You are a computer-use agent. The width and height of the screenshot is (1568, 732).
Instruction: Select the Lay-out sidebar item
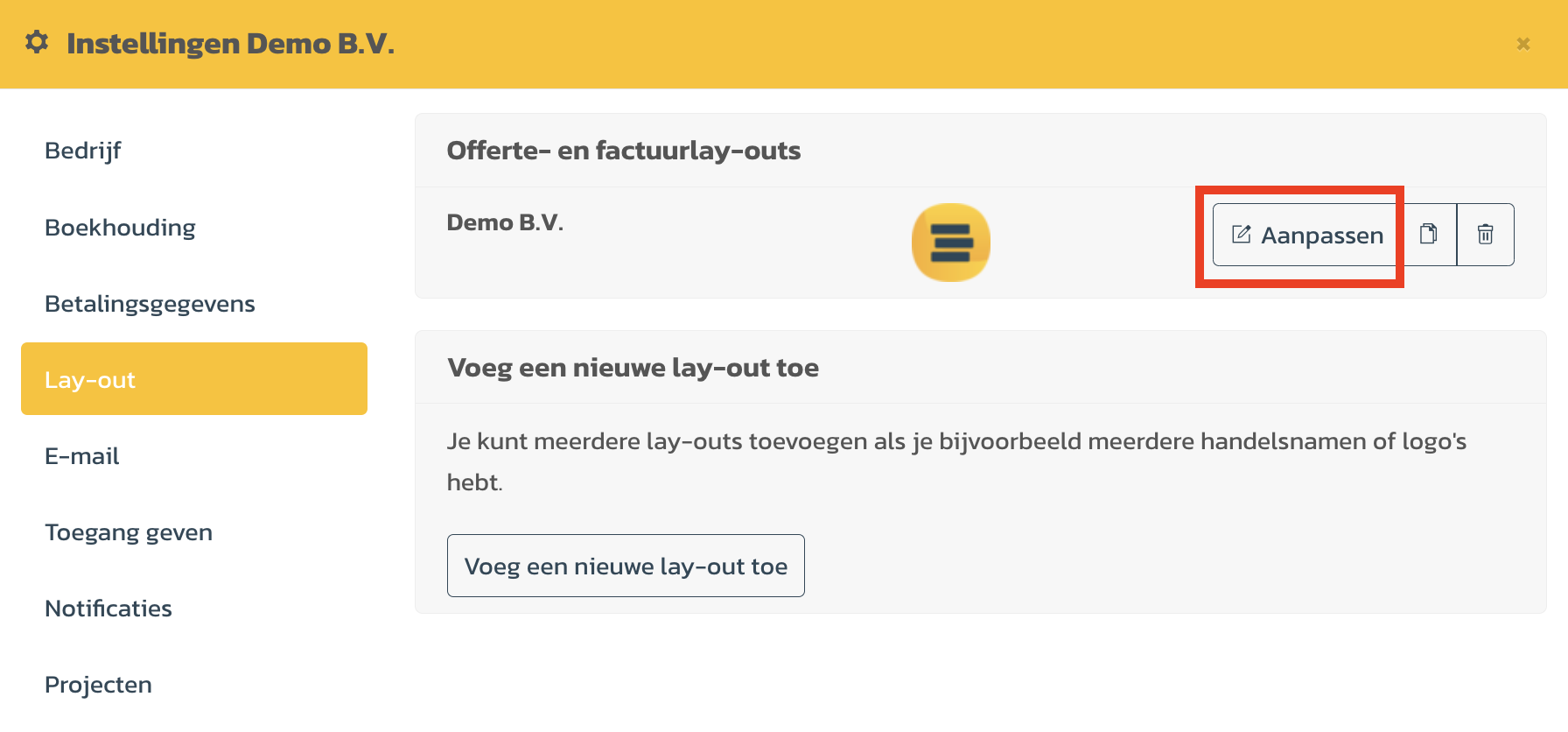[194, 379]
